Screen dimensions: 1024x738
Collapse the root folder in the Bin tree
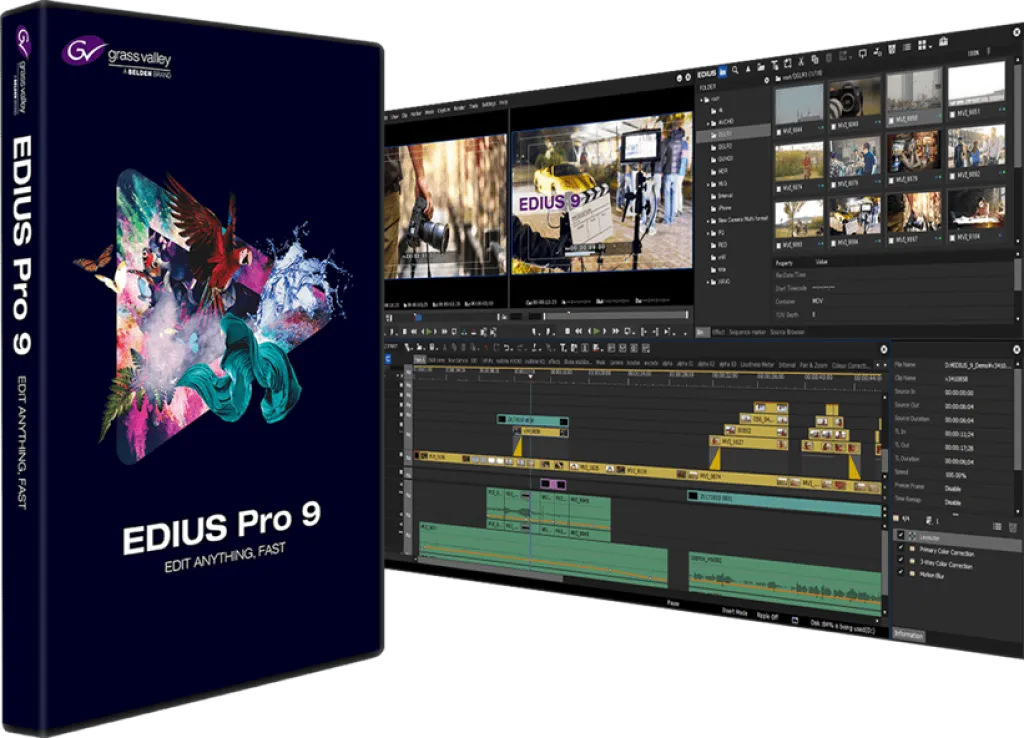coord(701,100)
